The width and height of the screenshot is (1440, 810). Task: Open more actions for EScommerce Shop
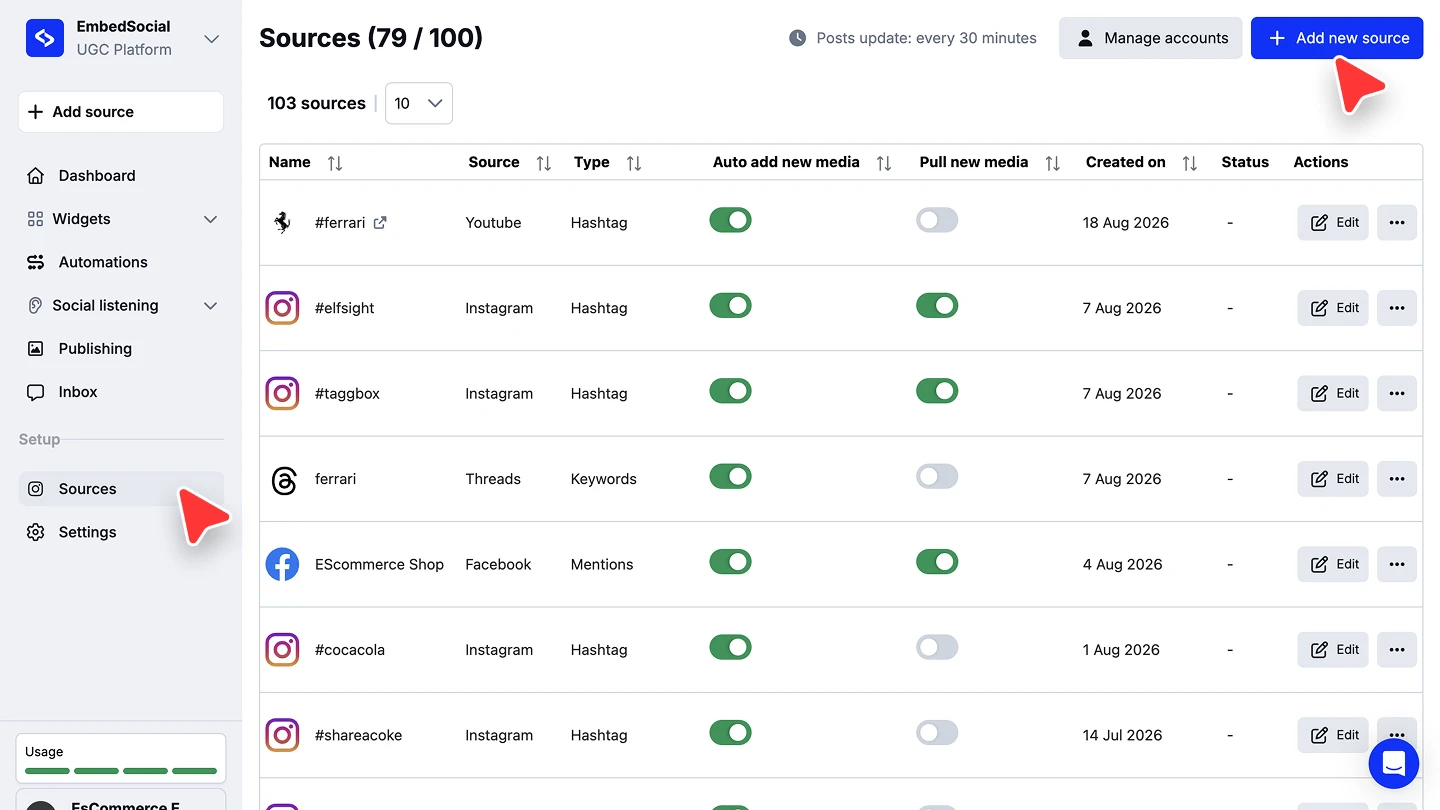click(x=1397, y=564)
